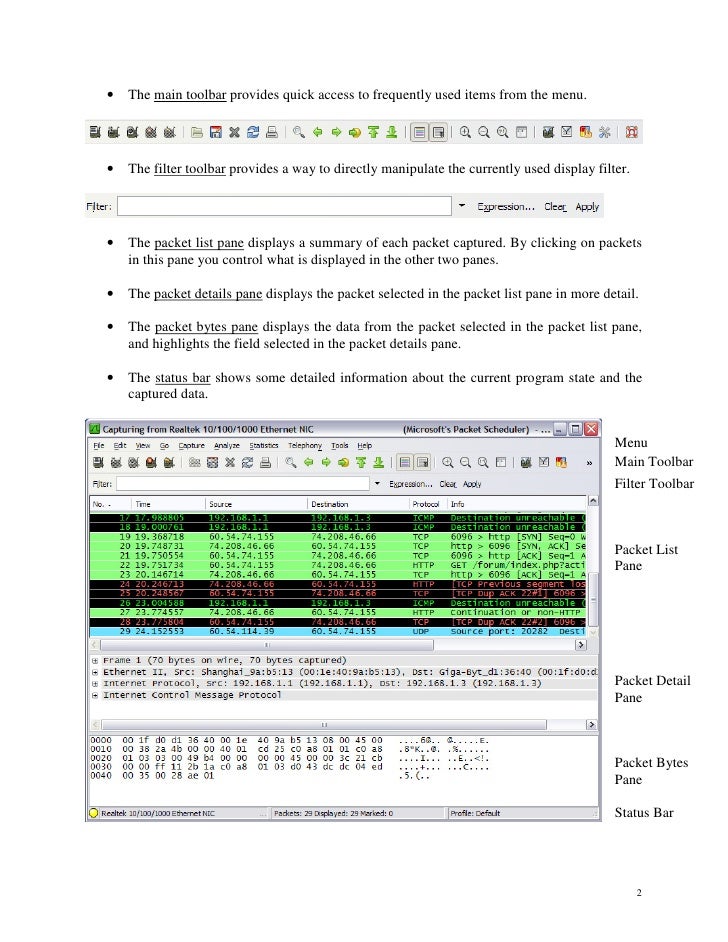728x942 pixels.
Task: Toggle Auto Scroll in standalone toolbar strip
Action: (438, 132)
